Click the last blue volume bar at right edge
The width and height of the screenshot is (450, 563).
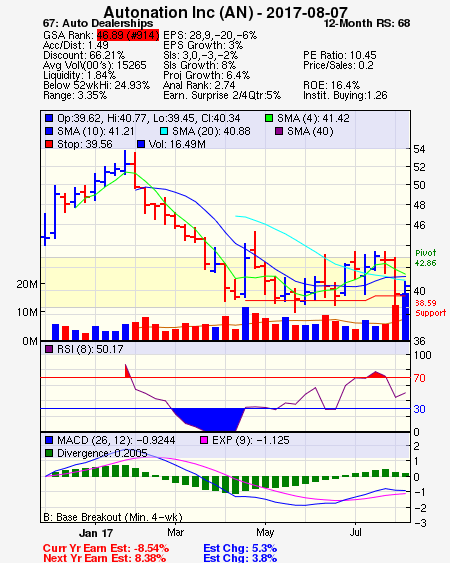[x=405, y=317]
